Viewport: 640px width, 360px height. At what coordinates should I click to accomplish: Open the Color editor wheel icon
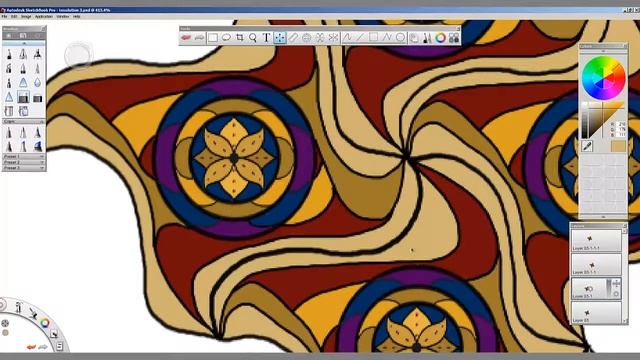[440, 38]
